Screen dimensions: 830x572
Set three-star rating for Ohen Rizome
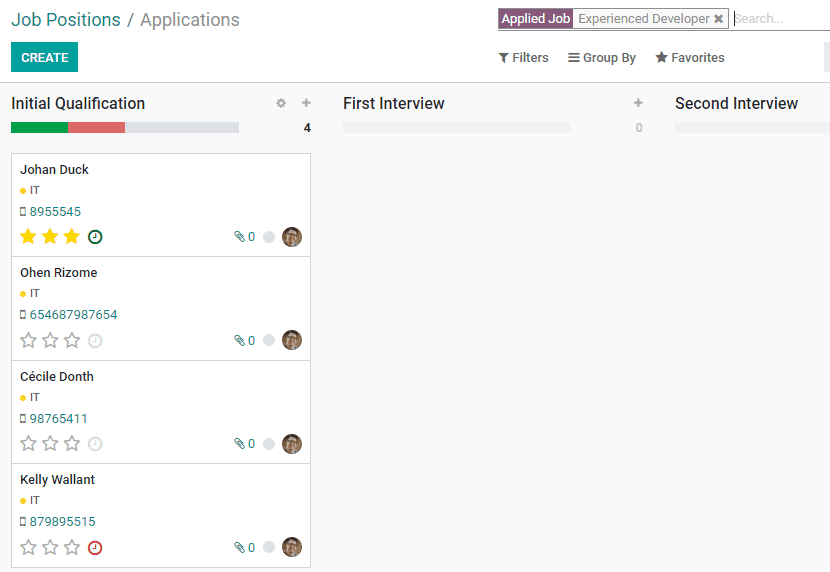[x=71, y=340]
